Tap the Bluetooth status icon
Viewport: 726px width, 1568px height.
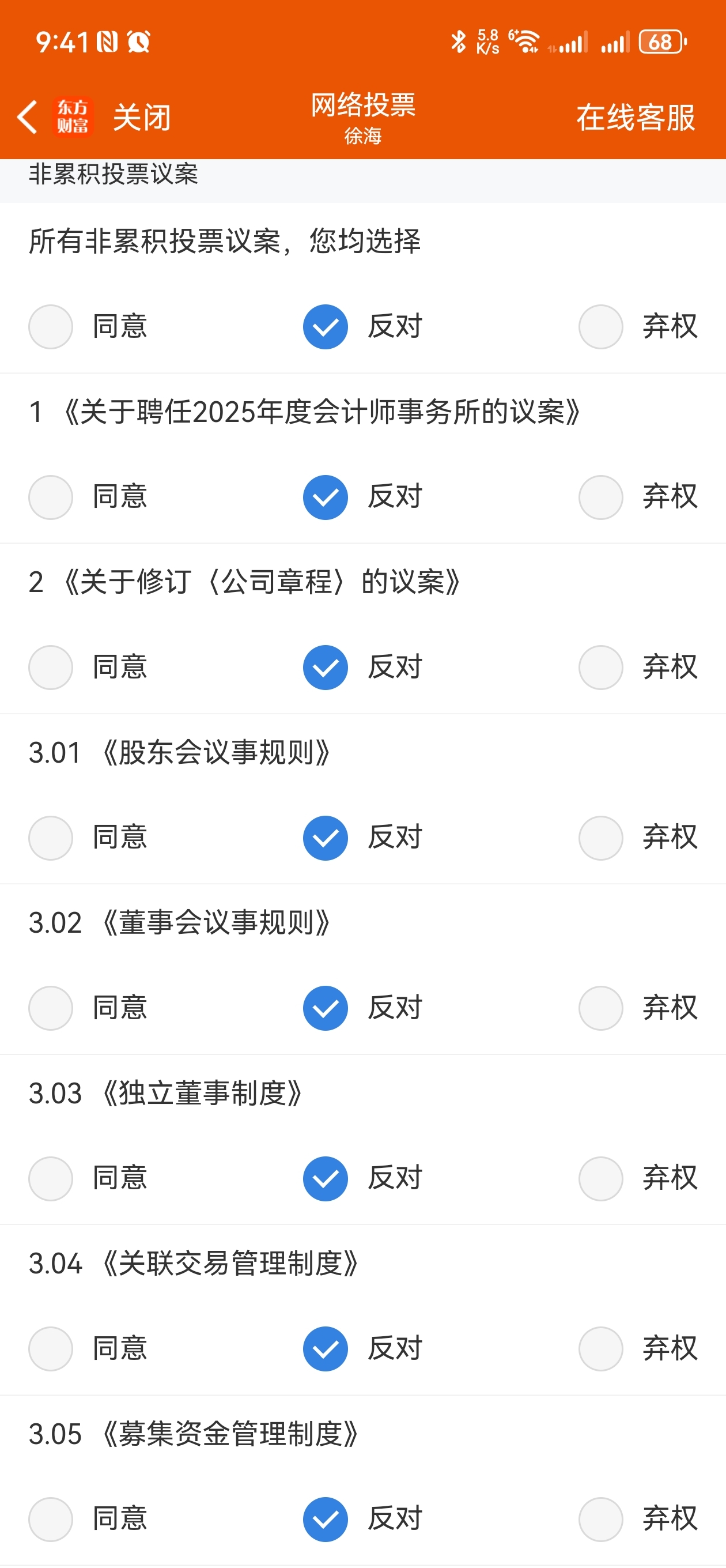[457, 42]
